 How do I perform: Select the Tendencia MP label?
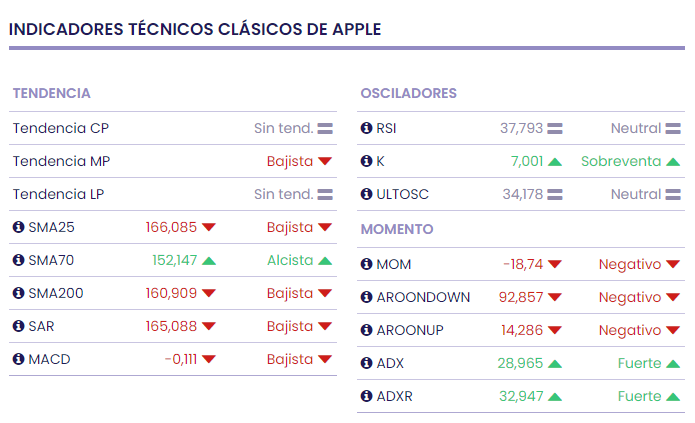tap(61, 161)
